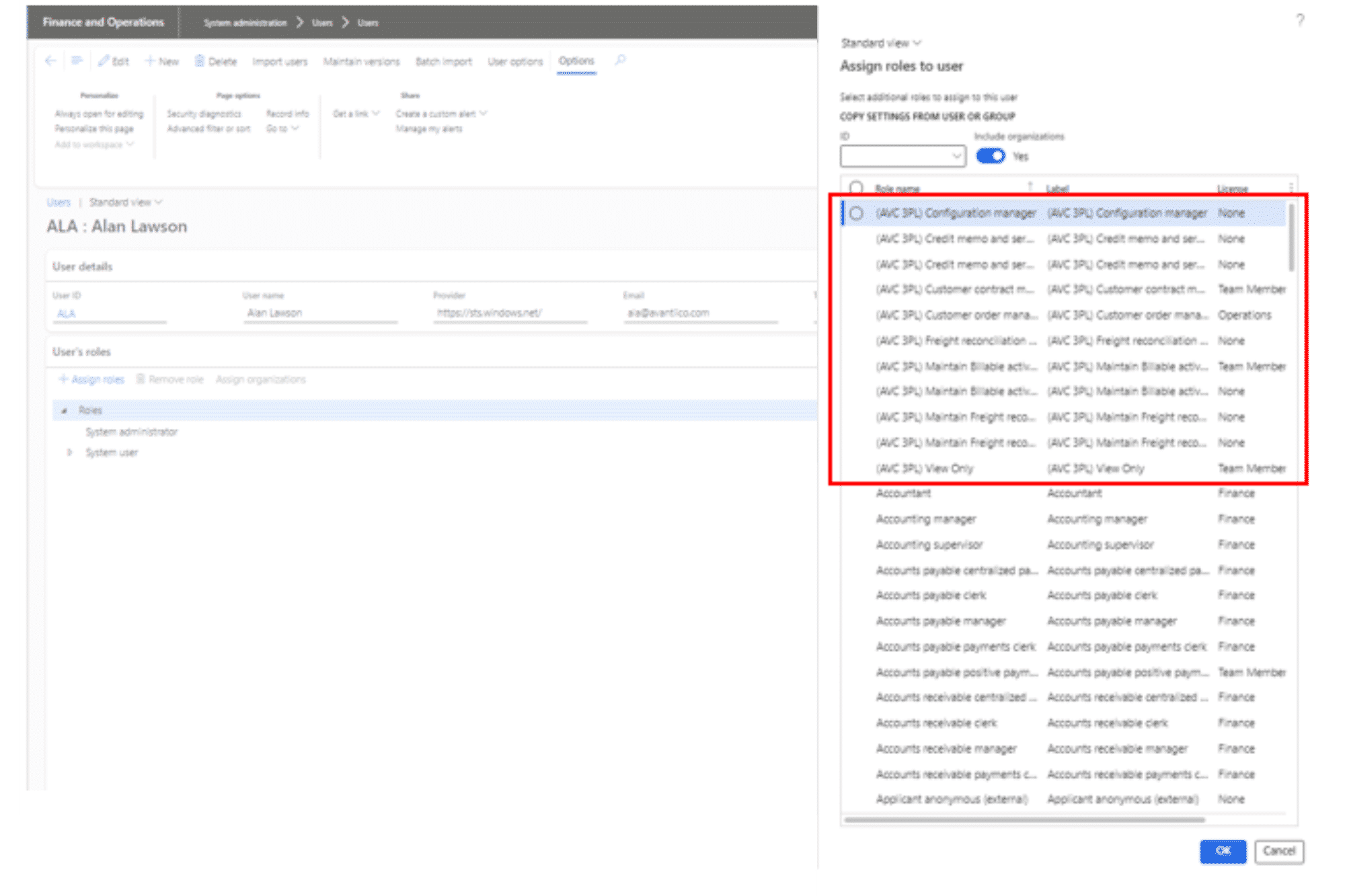Select Accounts receivable manager role
This screenshot has width=1345, height=896.
pos(1064,749)
